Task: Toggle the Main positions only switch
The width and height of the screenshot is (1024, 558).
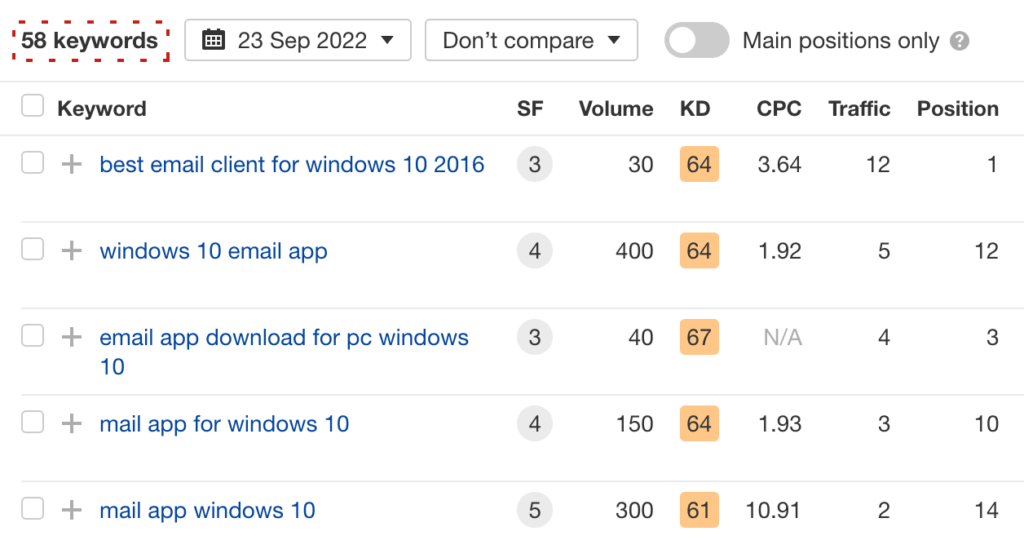Action: pos(697,41)
